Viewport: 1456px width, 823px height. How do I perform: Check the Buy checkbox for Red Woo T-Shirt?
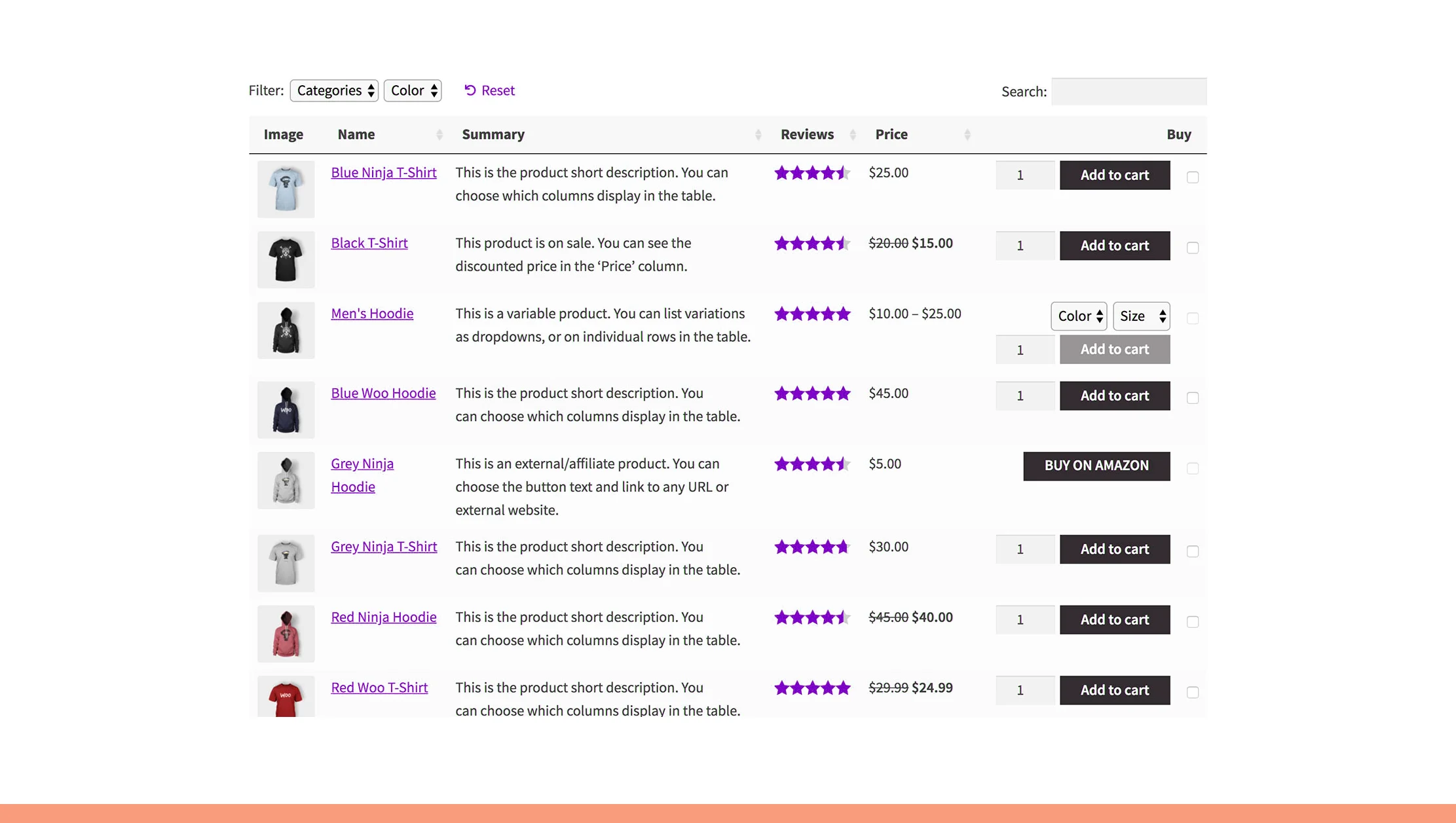click(x=1193, y=691)
